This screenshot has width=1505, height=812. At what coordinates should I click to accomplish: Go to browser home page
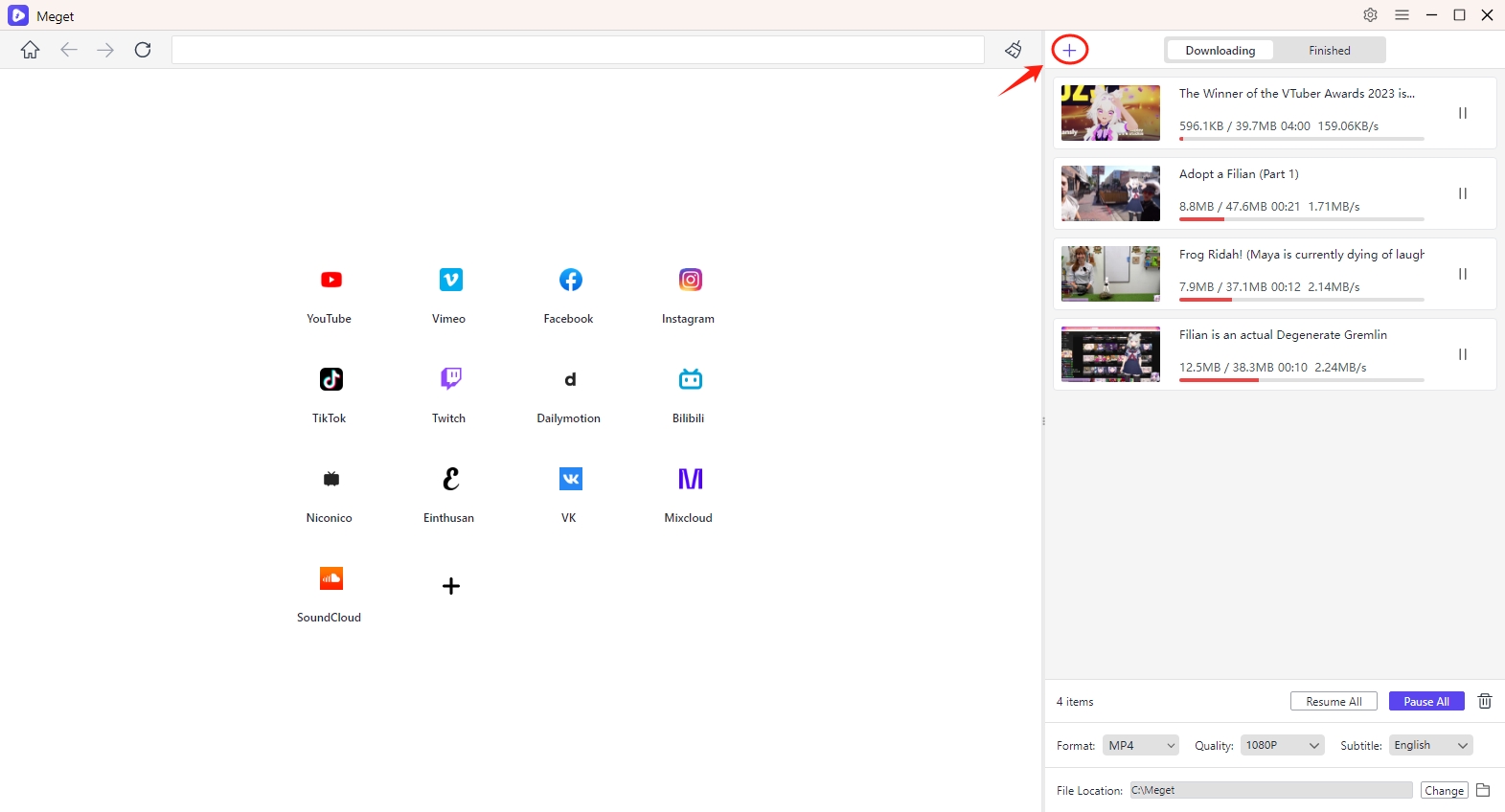tap(31, 50)
